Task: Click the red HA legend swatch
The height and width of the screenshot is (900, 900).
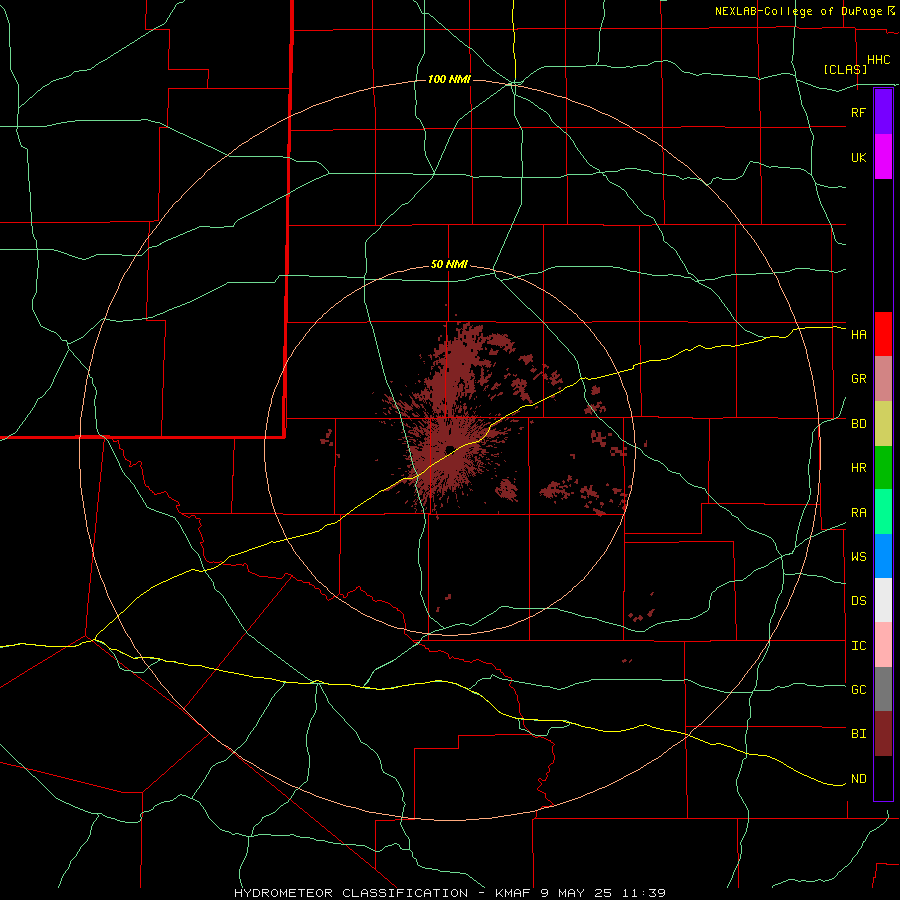Action: click(x=883, y=334)
